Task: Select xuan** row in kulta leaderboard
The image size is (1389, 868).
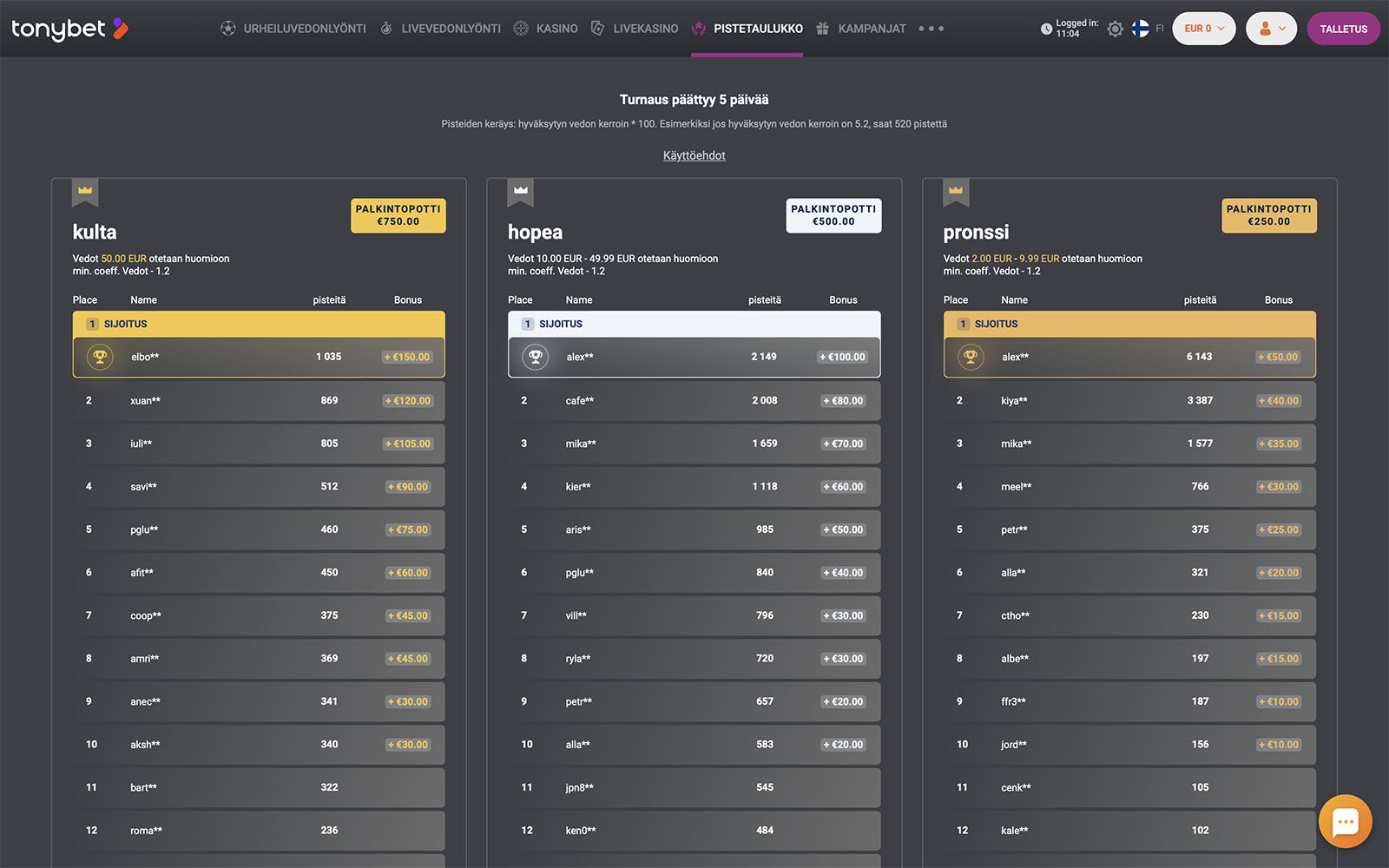Action: coord(259,400)
